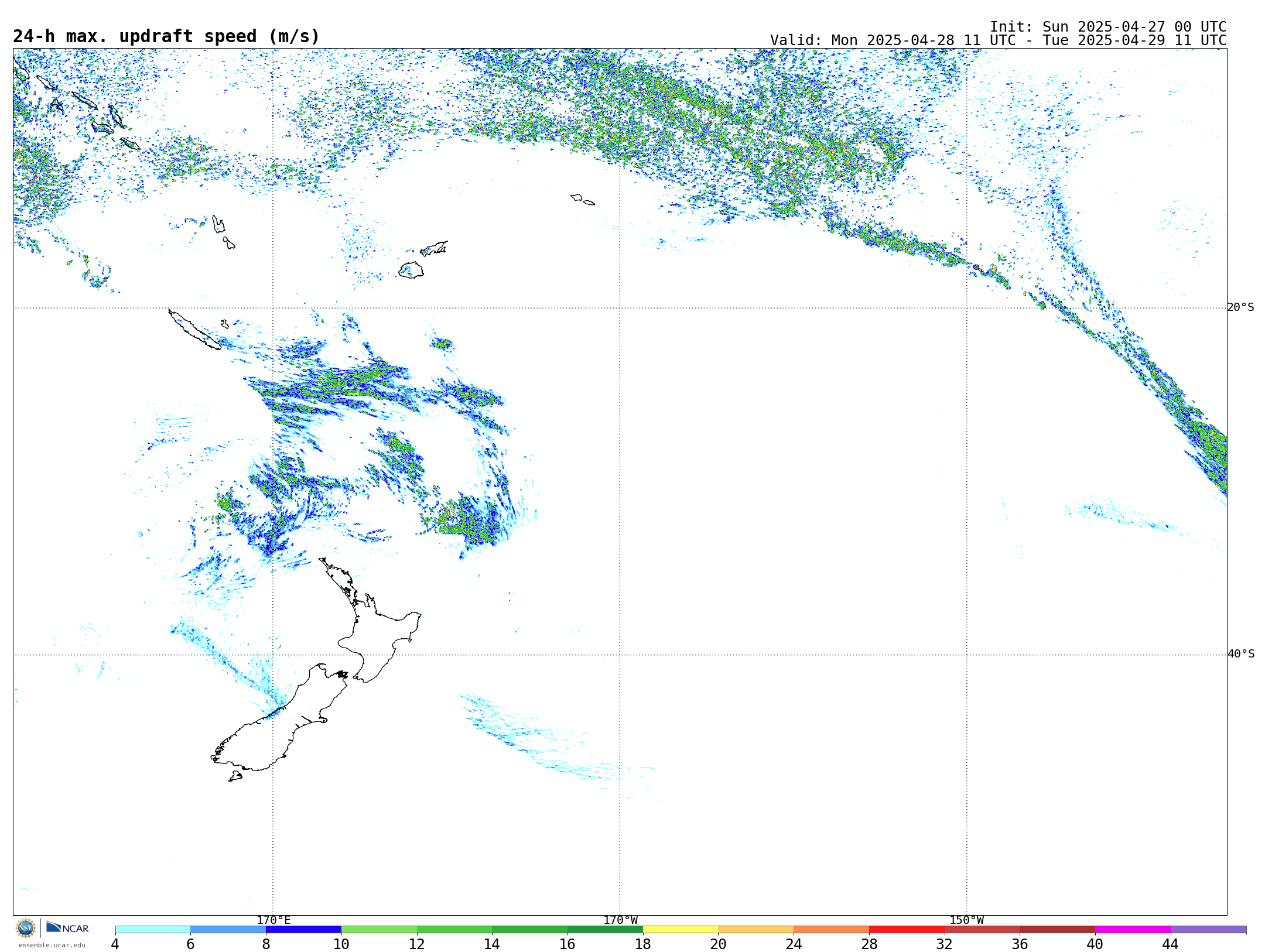This screenshot has width=1265, height=952.
Task: Click the 150°W longitude label
Action: point(966,920)
